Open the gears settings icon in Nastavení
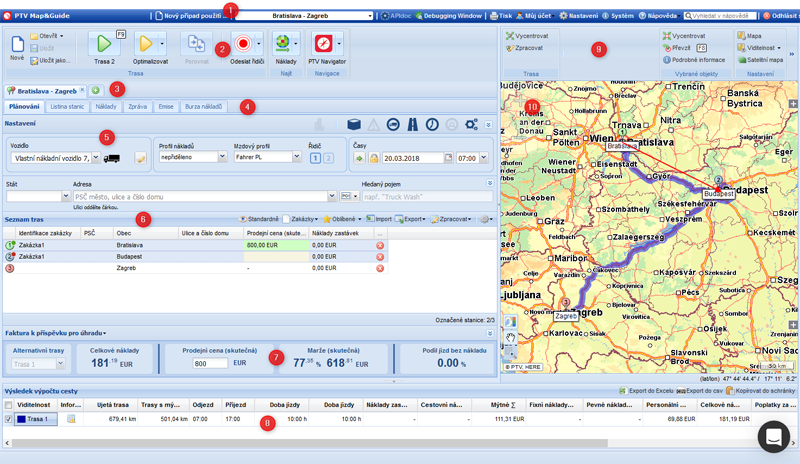This screenshot has height=464, width=800. [x=471, y=125]
